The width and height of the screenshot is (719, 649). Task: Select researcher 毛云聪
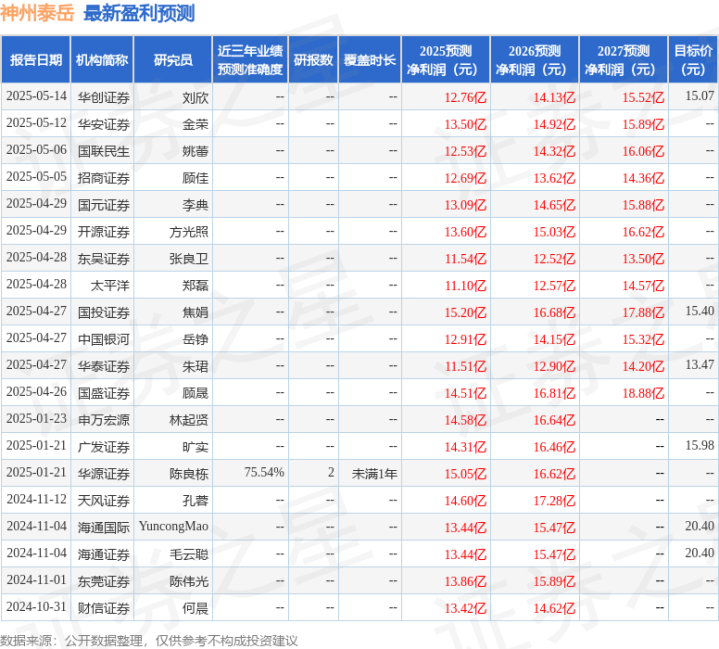(189, 555)
